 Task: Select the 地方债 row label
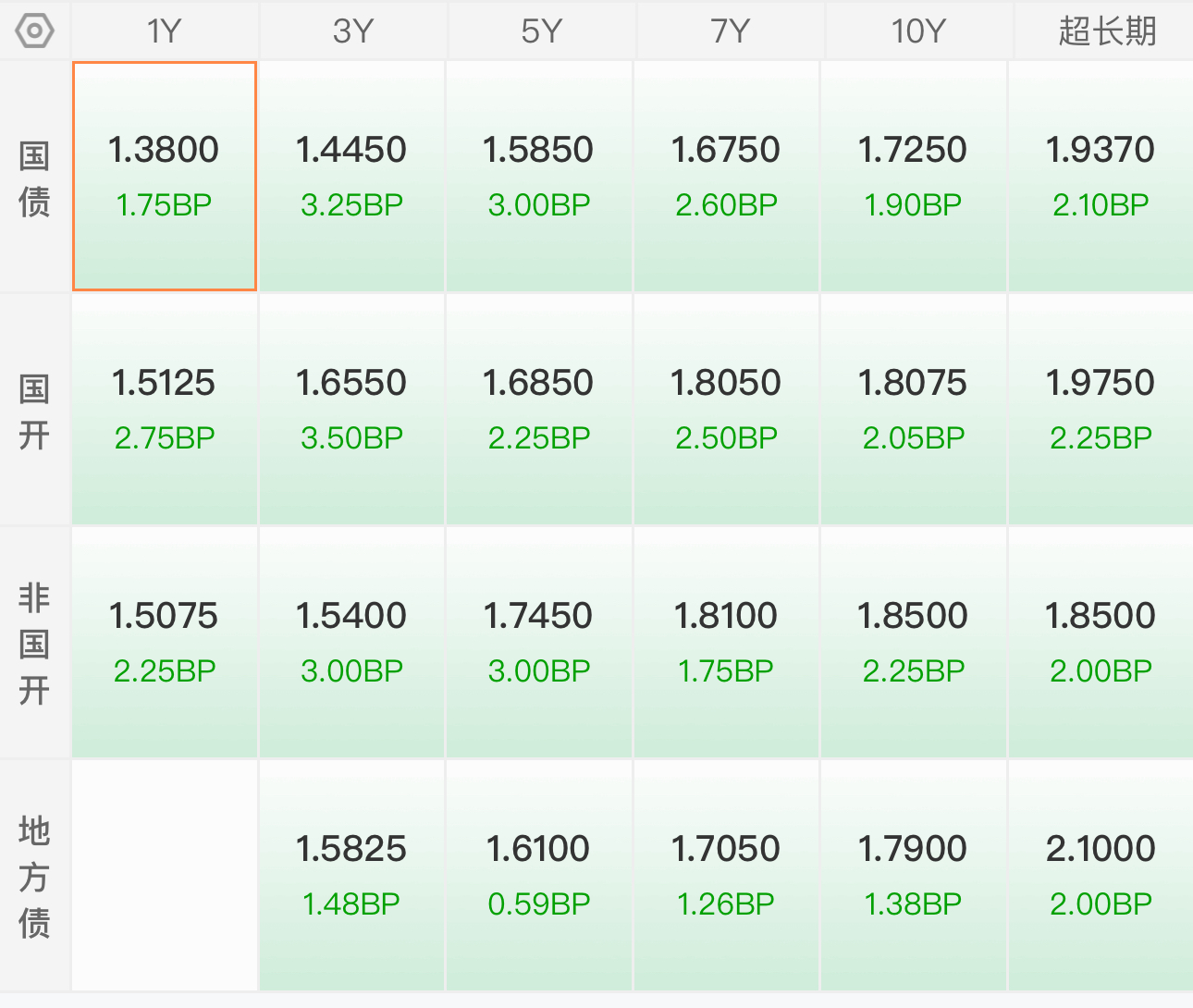coord(34,877)
